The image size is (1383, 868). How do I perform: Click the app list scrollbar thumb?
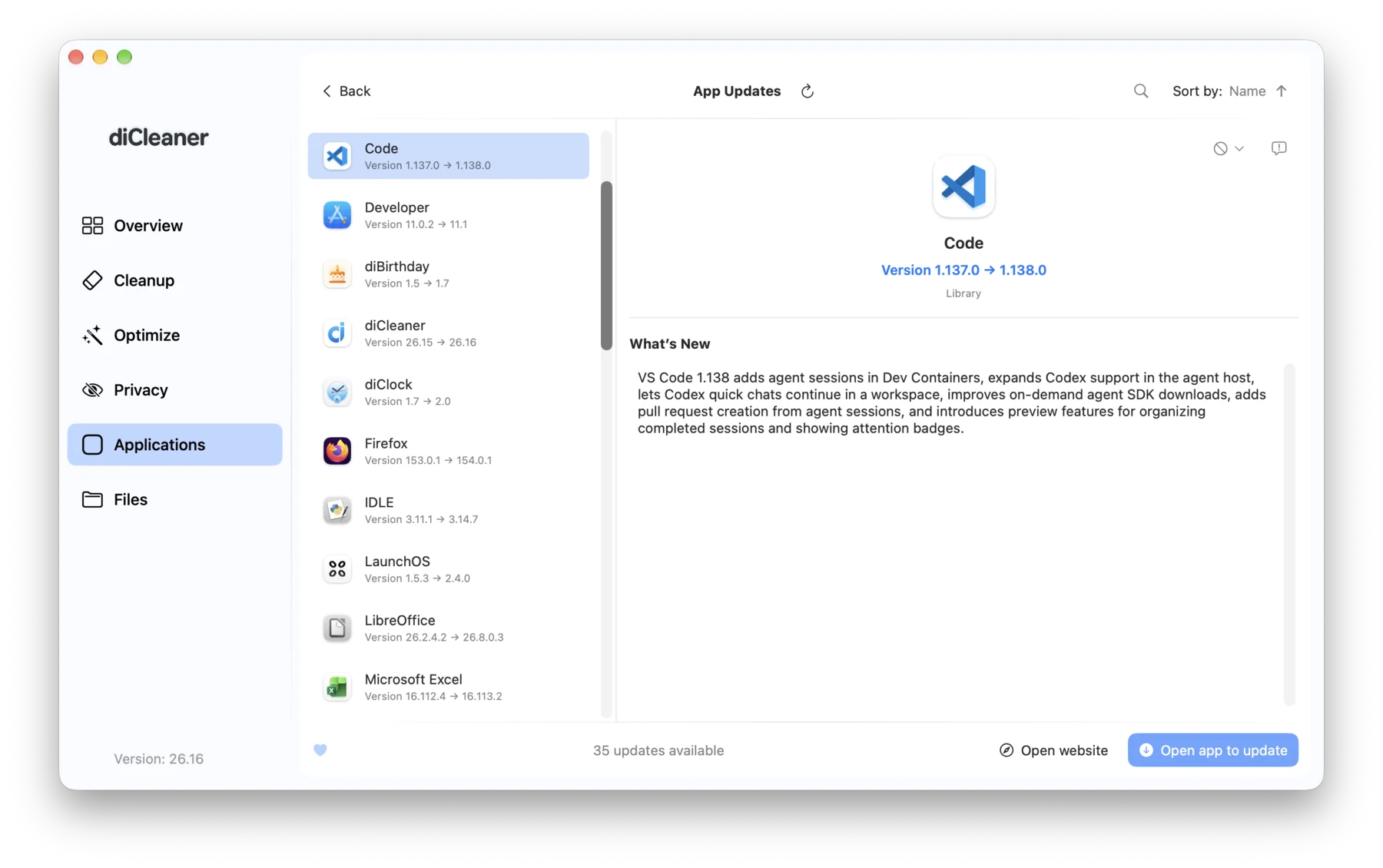606,266
